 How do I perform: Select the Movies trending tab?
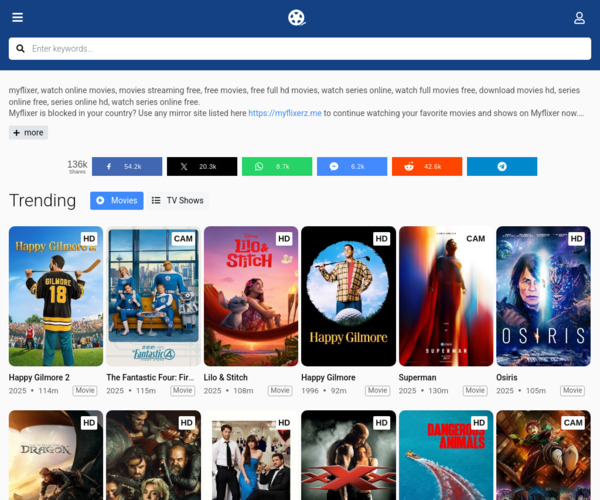[117, 200]
